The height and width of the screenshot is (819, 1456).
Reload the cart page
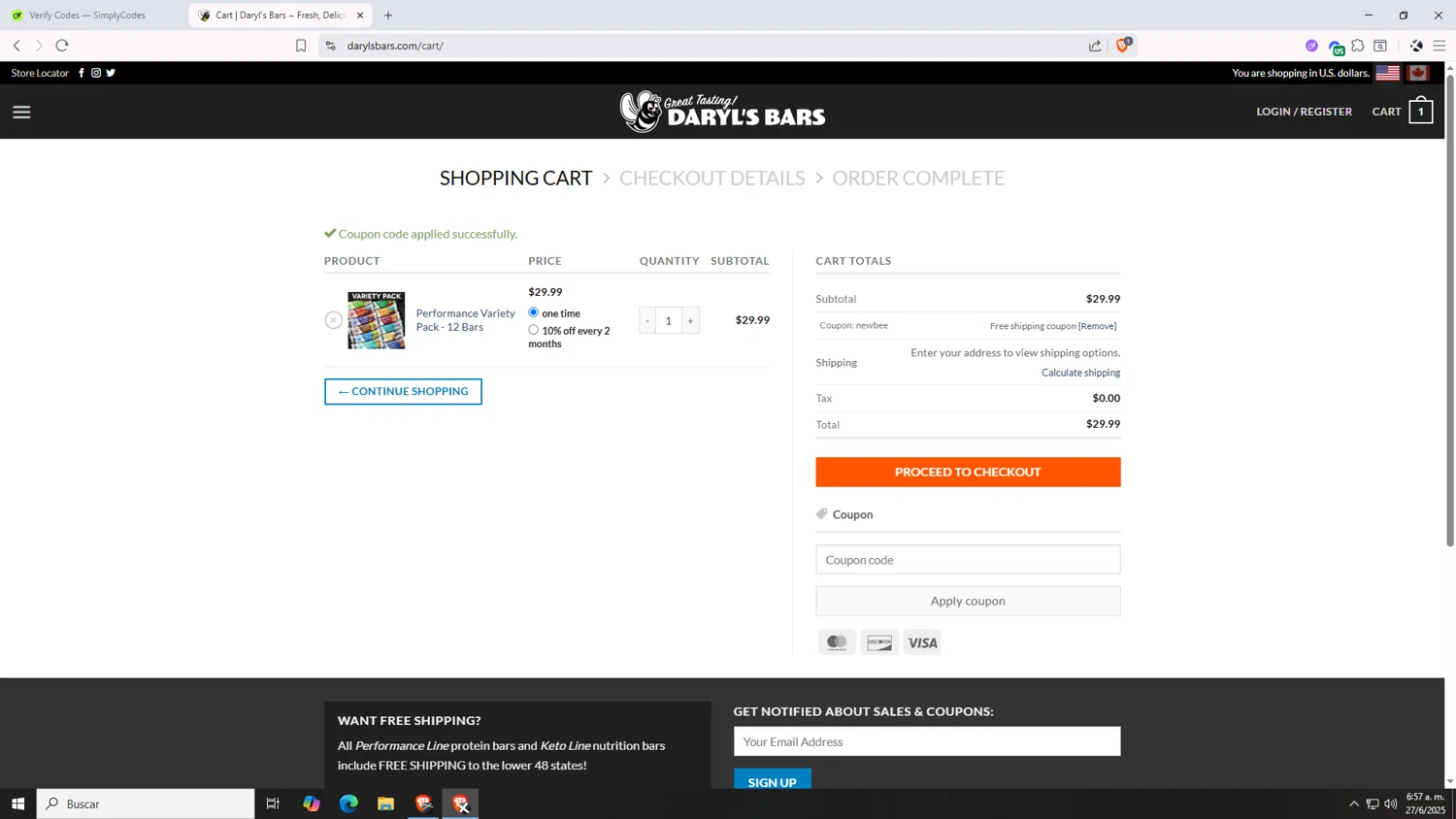[x=62, y=46]
